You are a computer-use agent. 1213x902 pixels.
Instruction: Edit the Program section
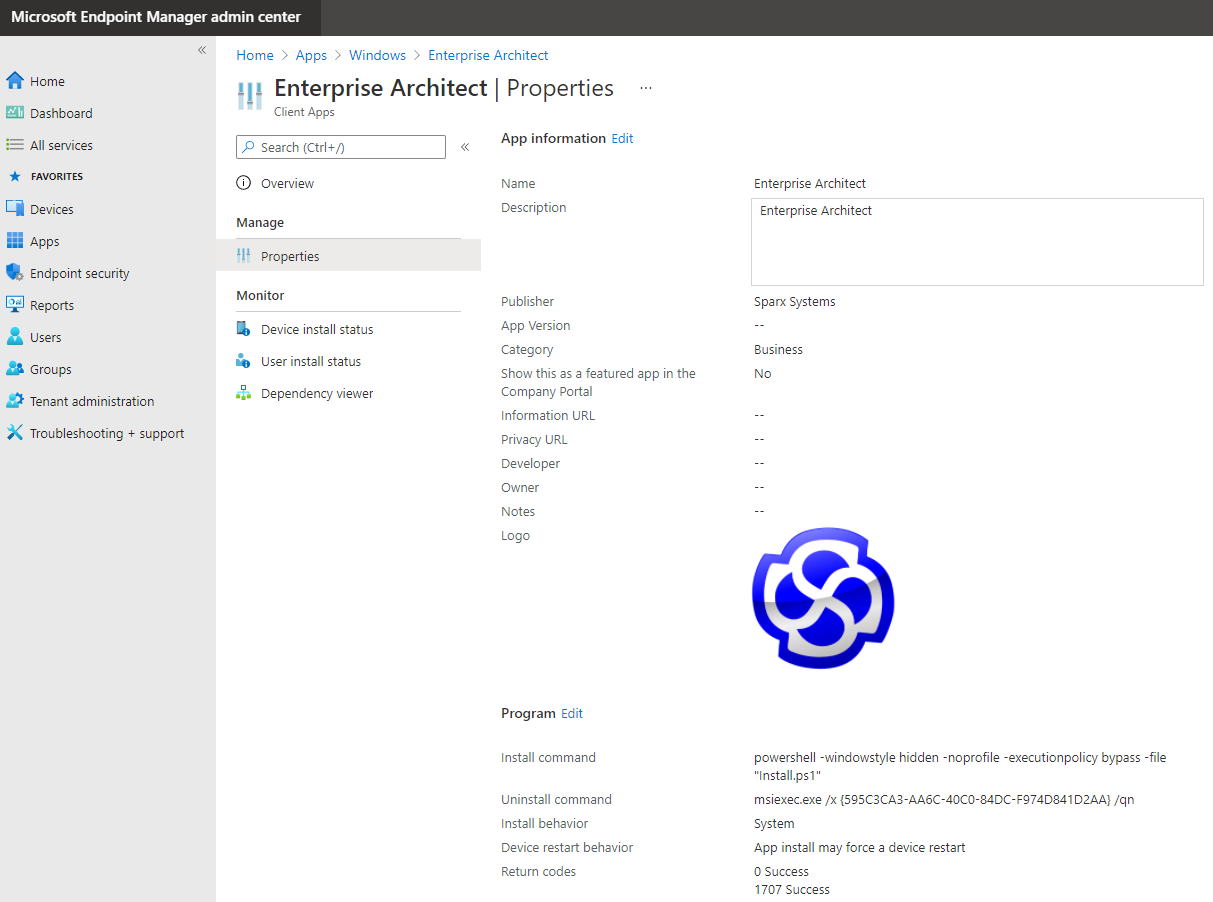572,714
